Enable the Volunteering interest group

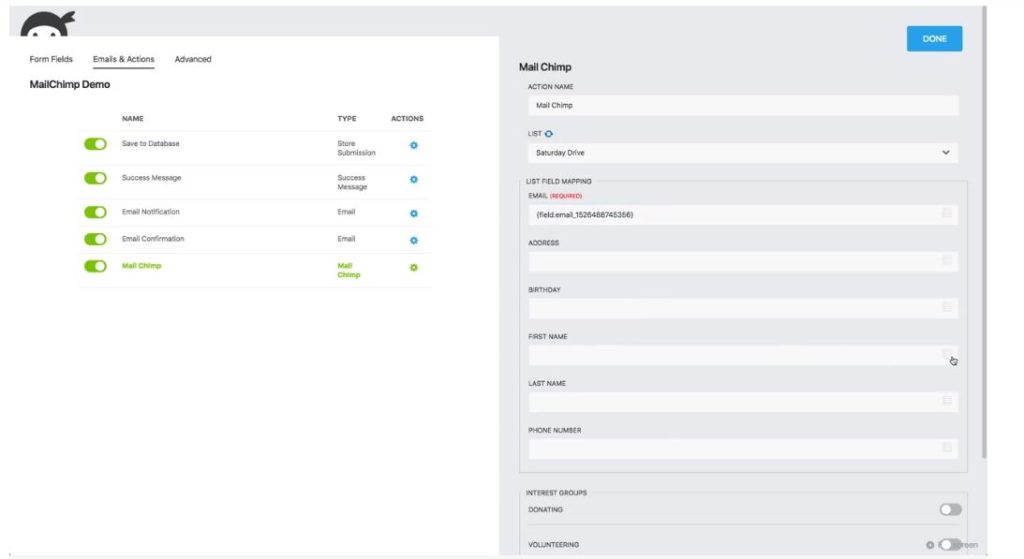pyautogui.click(x=950, y=544)
